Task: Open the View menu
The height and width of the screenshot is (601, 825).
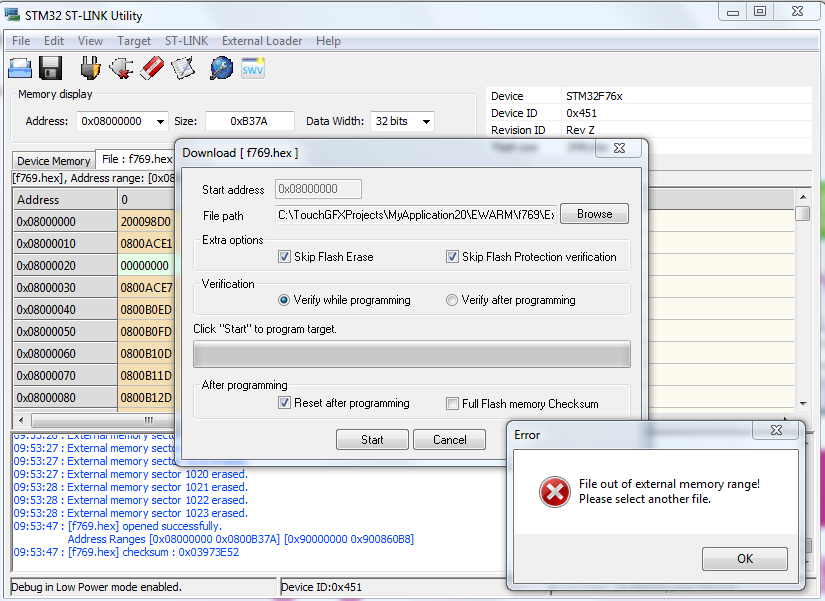Action: 90,41
